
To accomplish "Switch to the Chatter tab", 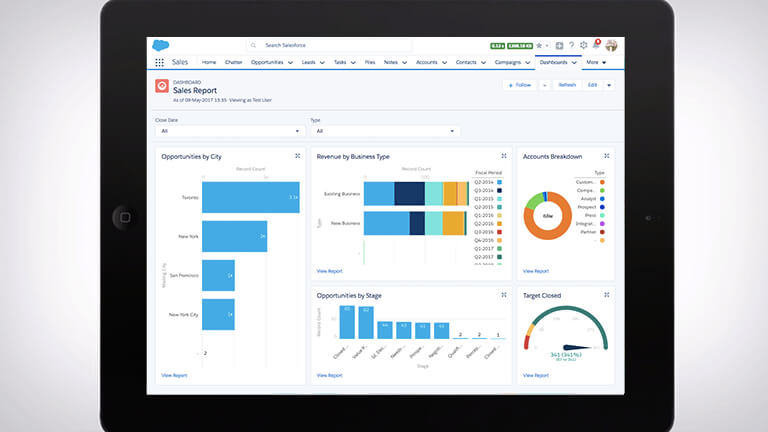I will (233, 62).
